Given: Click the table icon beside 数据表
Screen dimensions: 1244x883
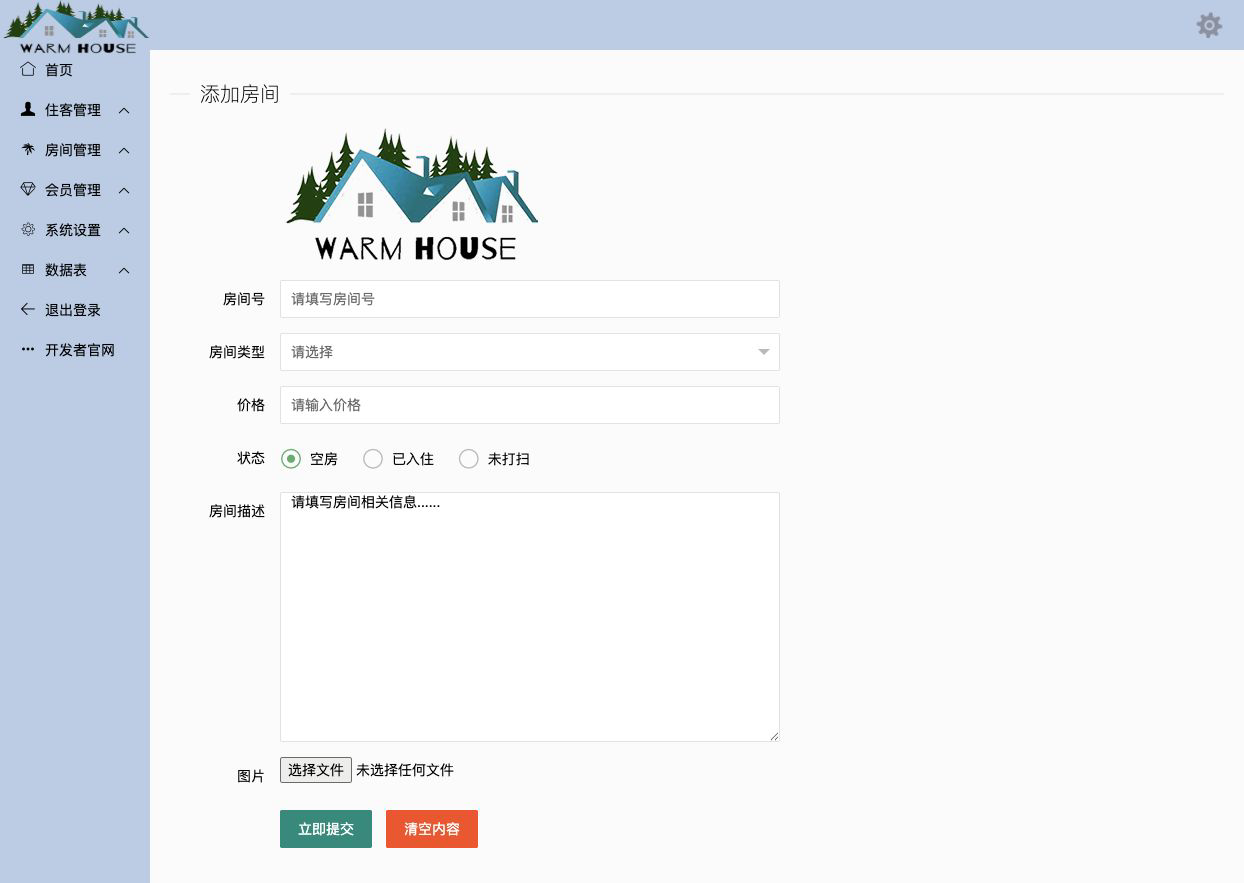Looking at the screenshot, I should coord(28,270).
